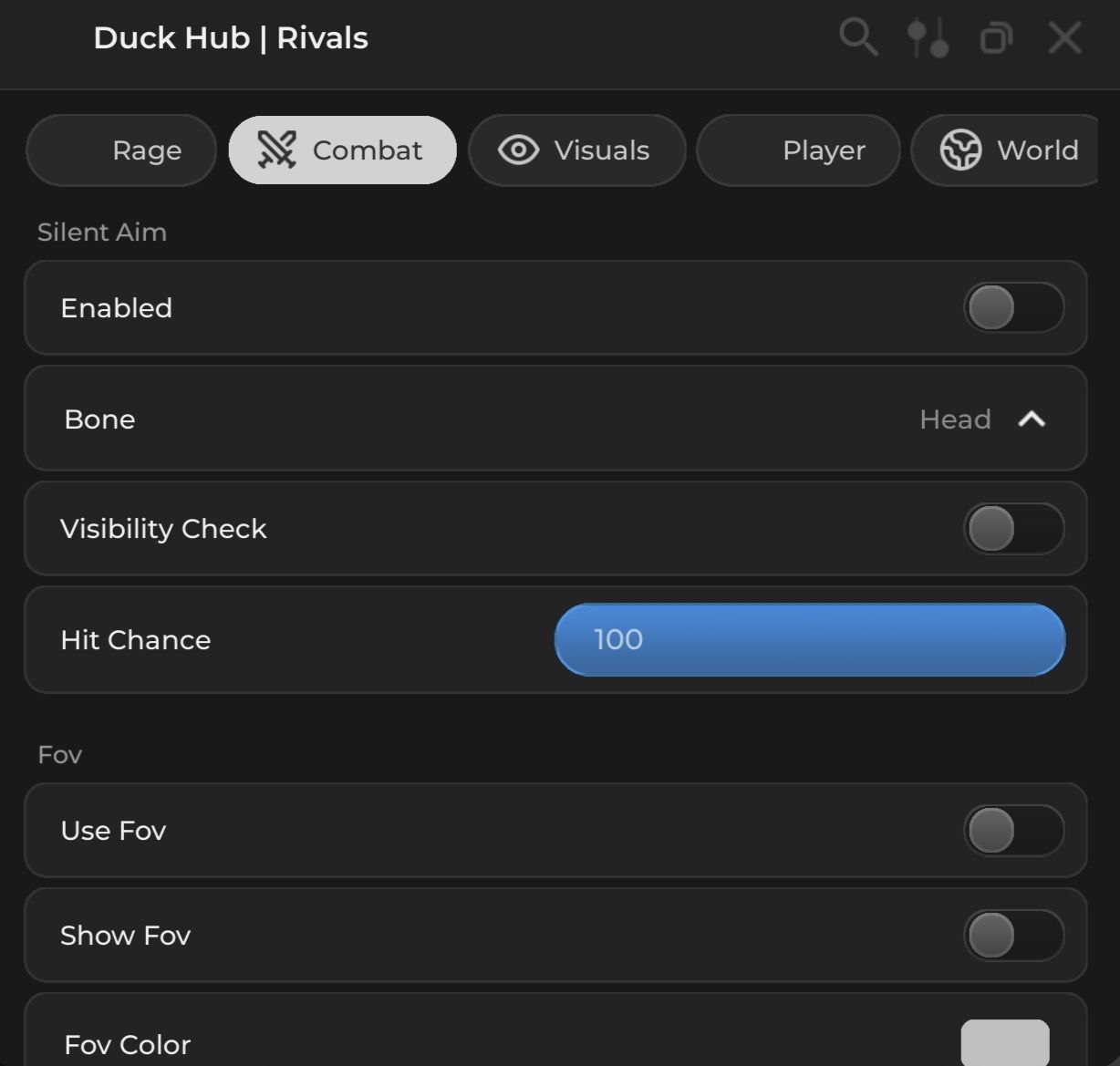Screen dimensions: 1120x1066
Task: Click the crossed swords Combat icon
Action: pyautogui.click(x=276, y=150)
